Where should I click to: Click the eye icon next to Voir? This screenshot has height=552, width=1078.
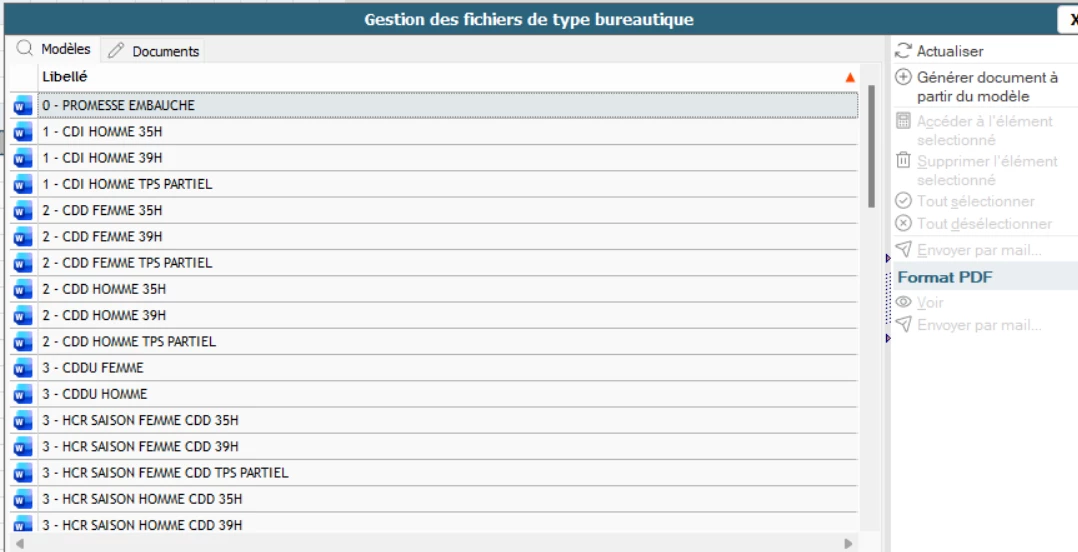[x=903, y=302]
